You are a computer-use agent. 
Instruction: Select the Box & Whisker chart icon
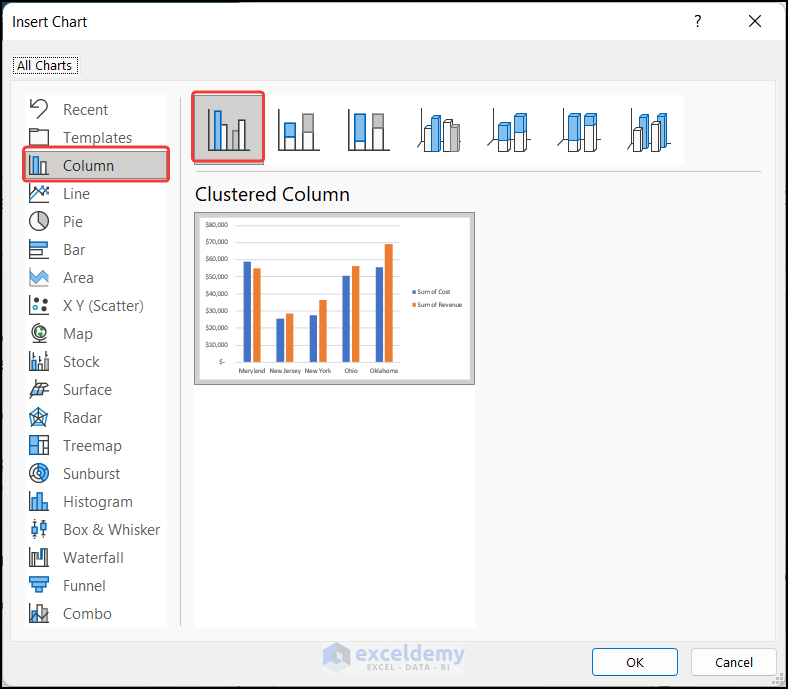coord(39,530)
